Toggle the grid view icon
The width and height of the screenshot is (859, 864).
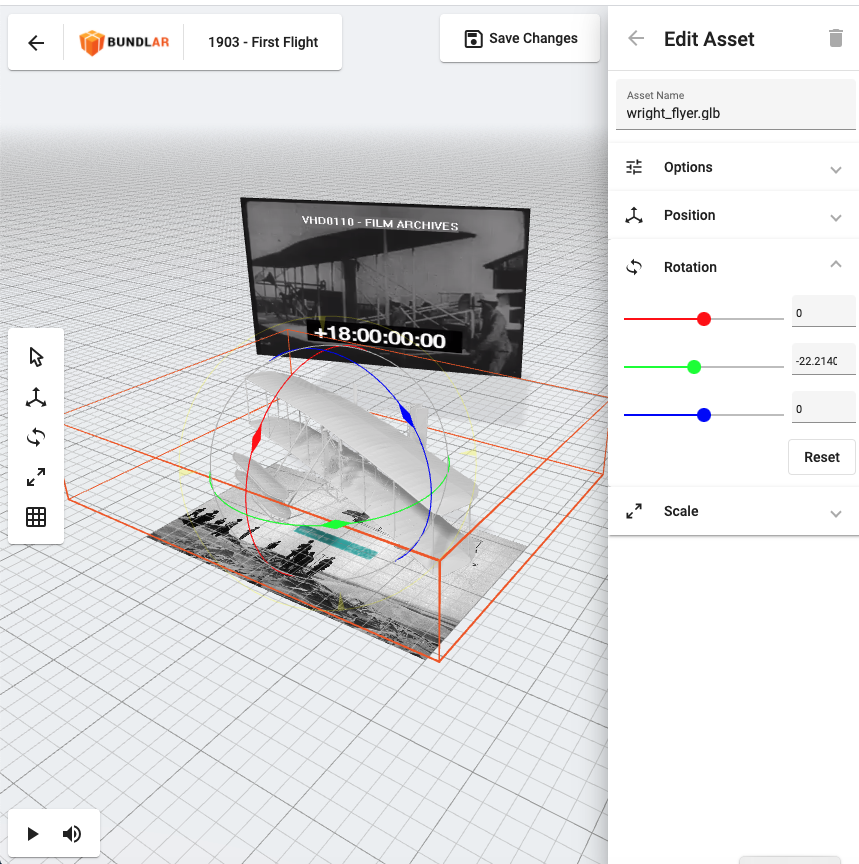[x=35, y=516]
